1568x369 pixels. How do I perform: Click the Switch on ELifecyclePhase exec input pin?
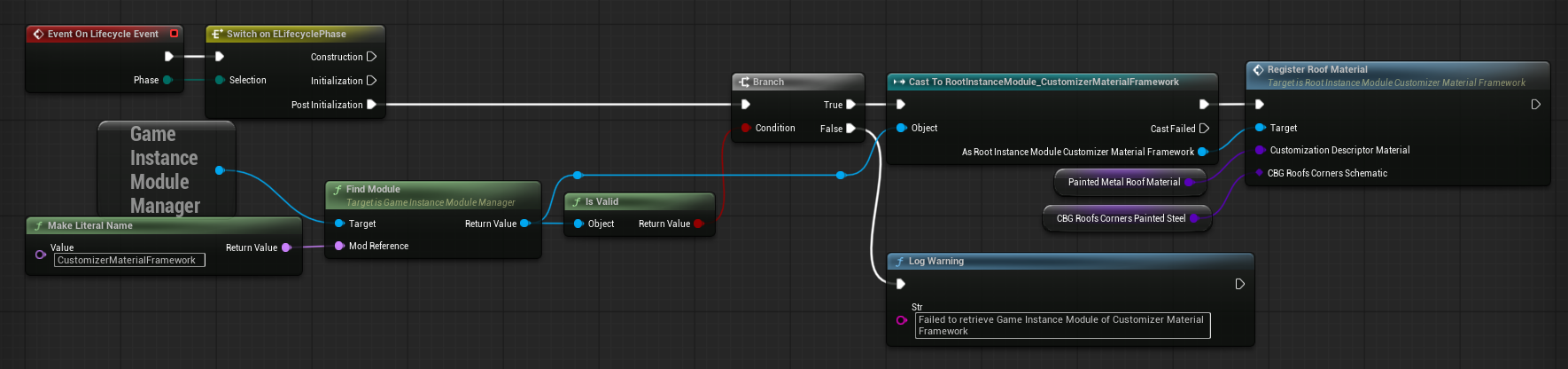[x=220, y=57]
